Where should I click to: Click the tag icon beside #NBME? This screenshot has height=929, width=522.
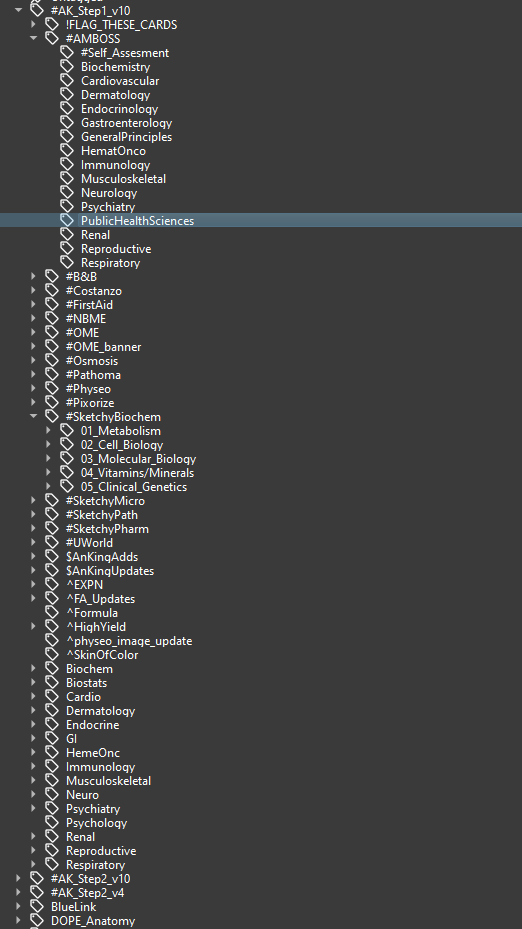pyautogui.click(x=52, y=319)
